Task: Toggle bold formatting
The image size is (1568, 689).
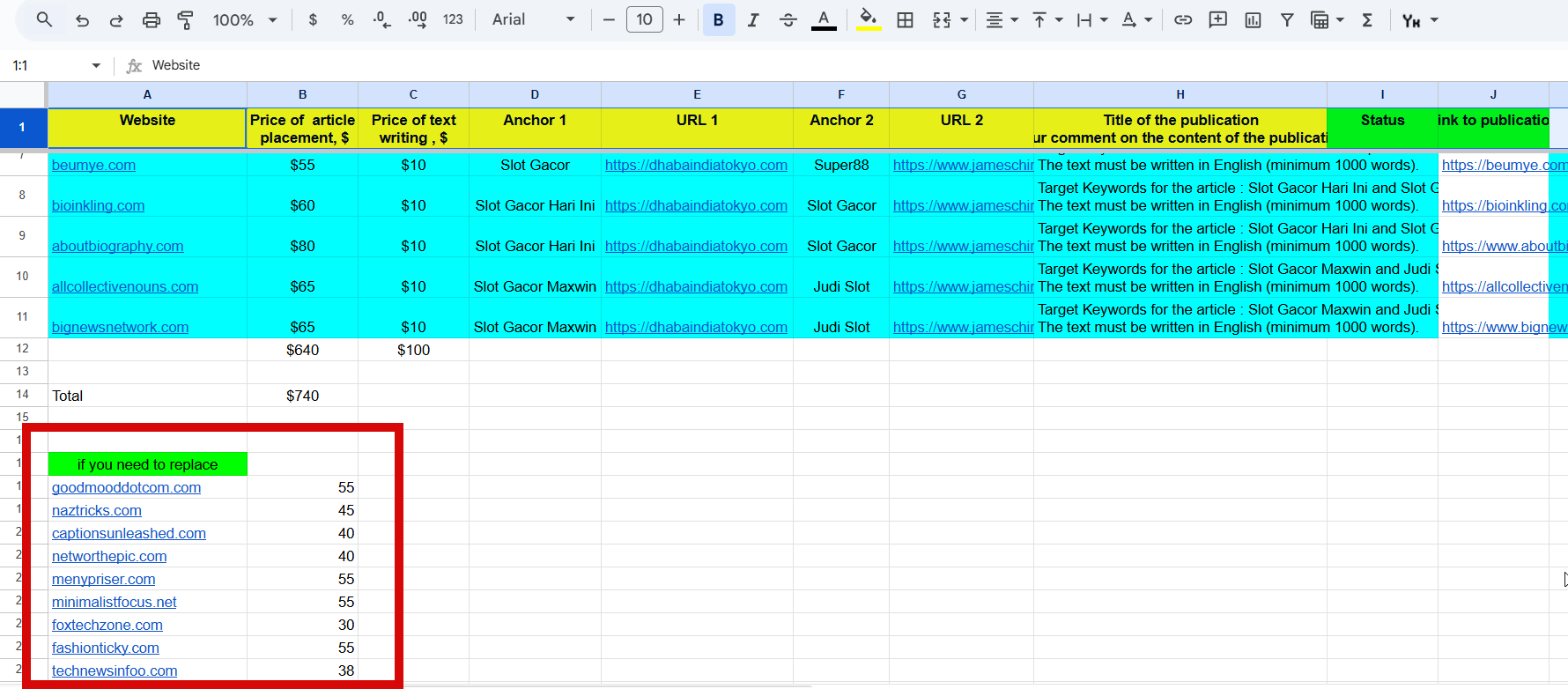Action: [x=719, y=19]
